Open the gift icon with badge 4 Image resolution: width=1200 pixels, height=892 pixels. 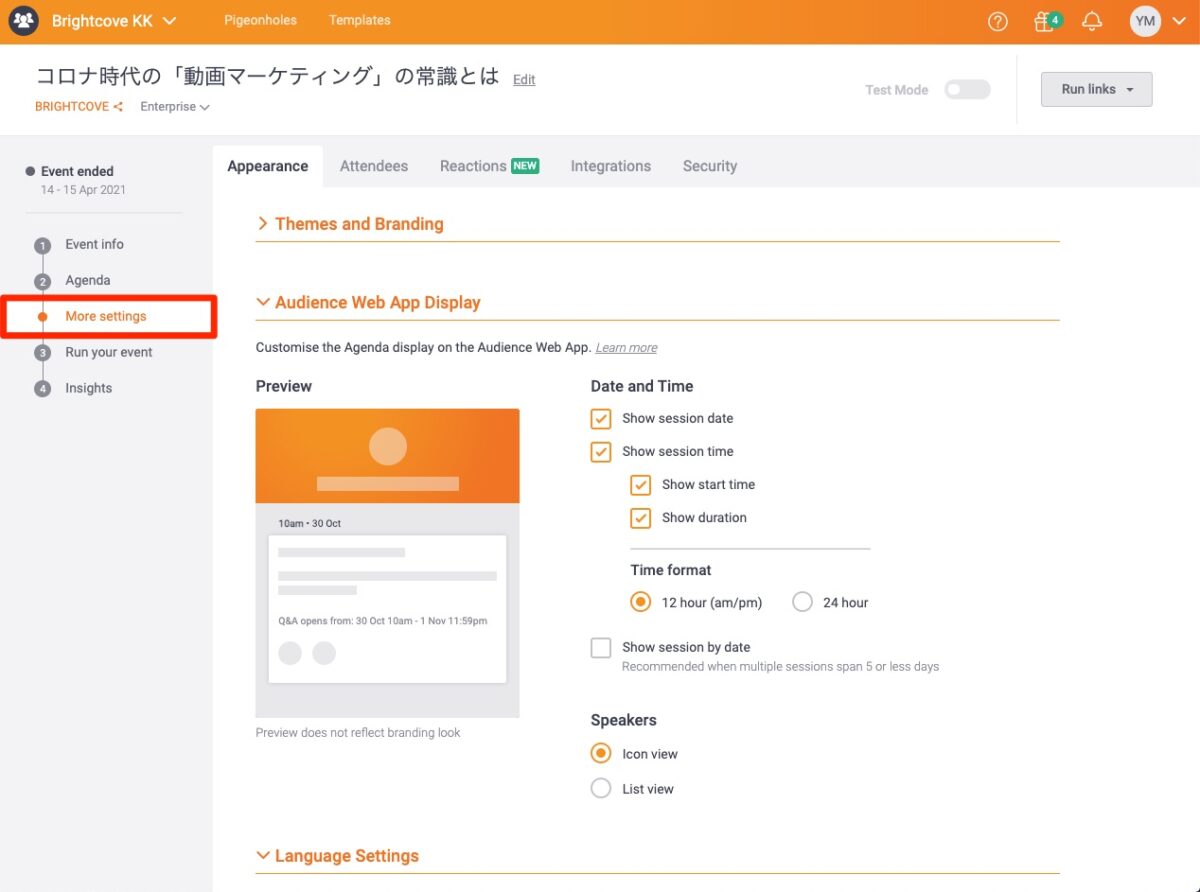coord(1045,21)
